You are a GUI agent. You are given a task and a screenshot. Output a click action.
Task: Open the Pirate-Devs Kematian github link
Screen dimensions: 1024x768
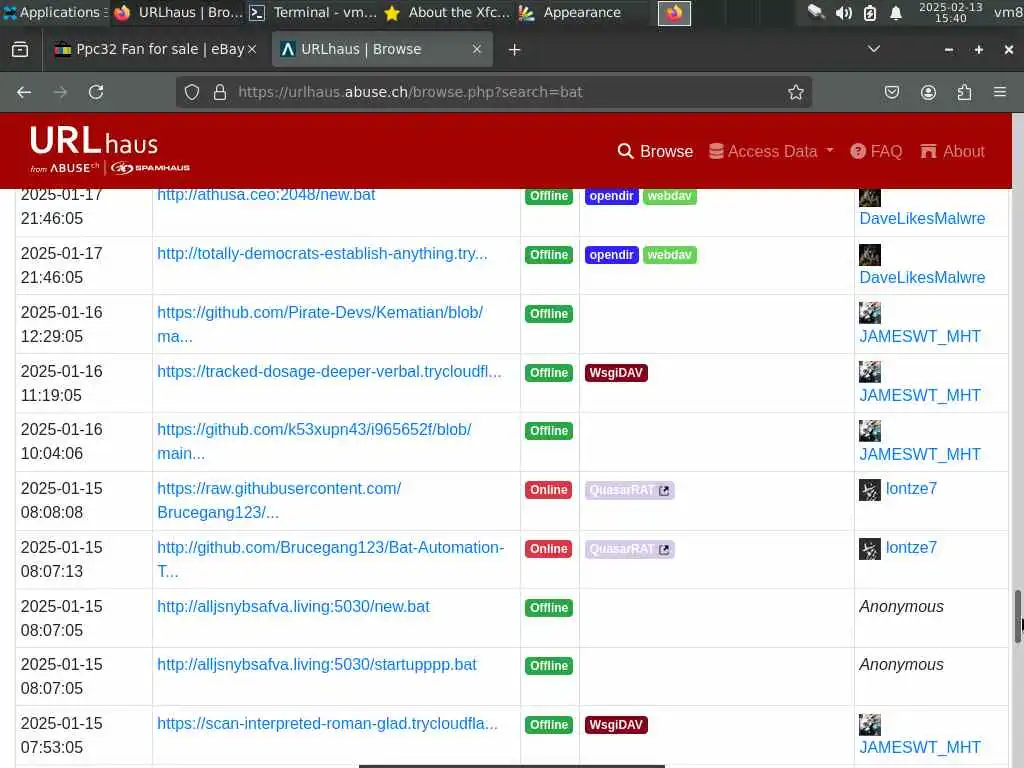[x=320, y=324]
